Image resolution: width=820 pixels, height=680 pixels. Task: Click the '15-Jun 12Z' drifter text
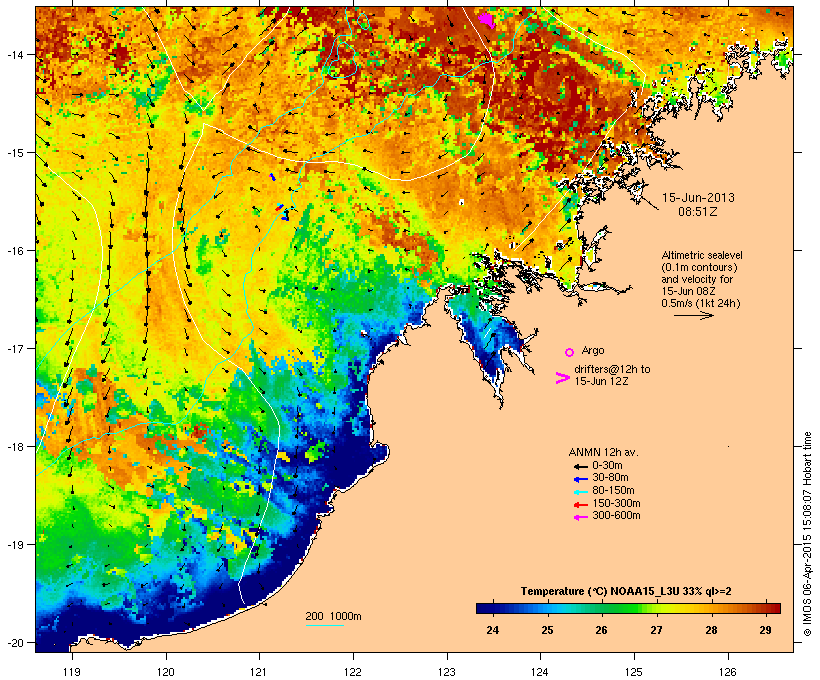(601, 381)
